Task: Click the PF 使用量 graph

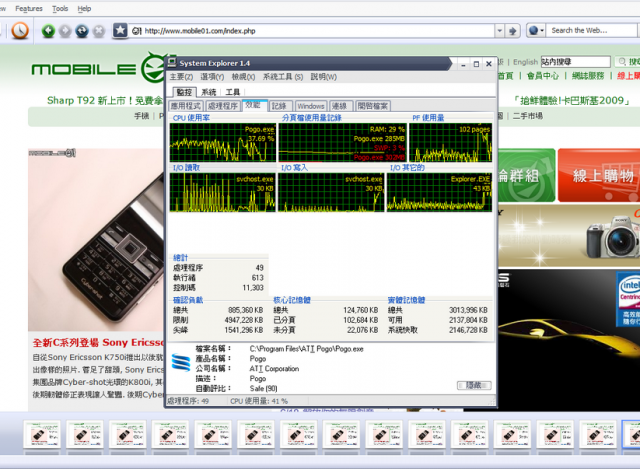Action: pyautogui.click(x=451, y=142)
